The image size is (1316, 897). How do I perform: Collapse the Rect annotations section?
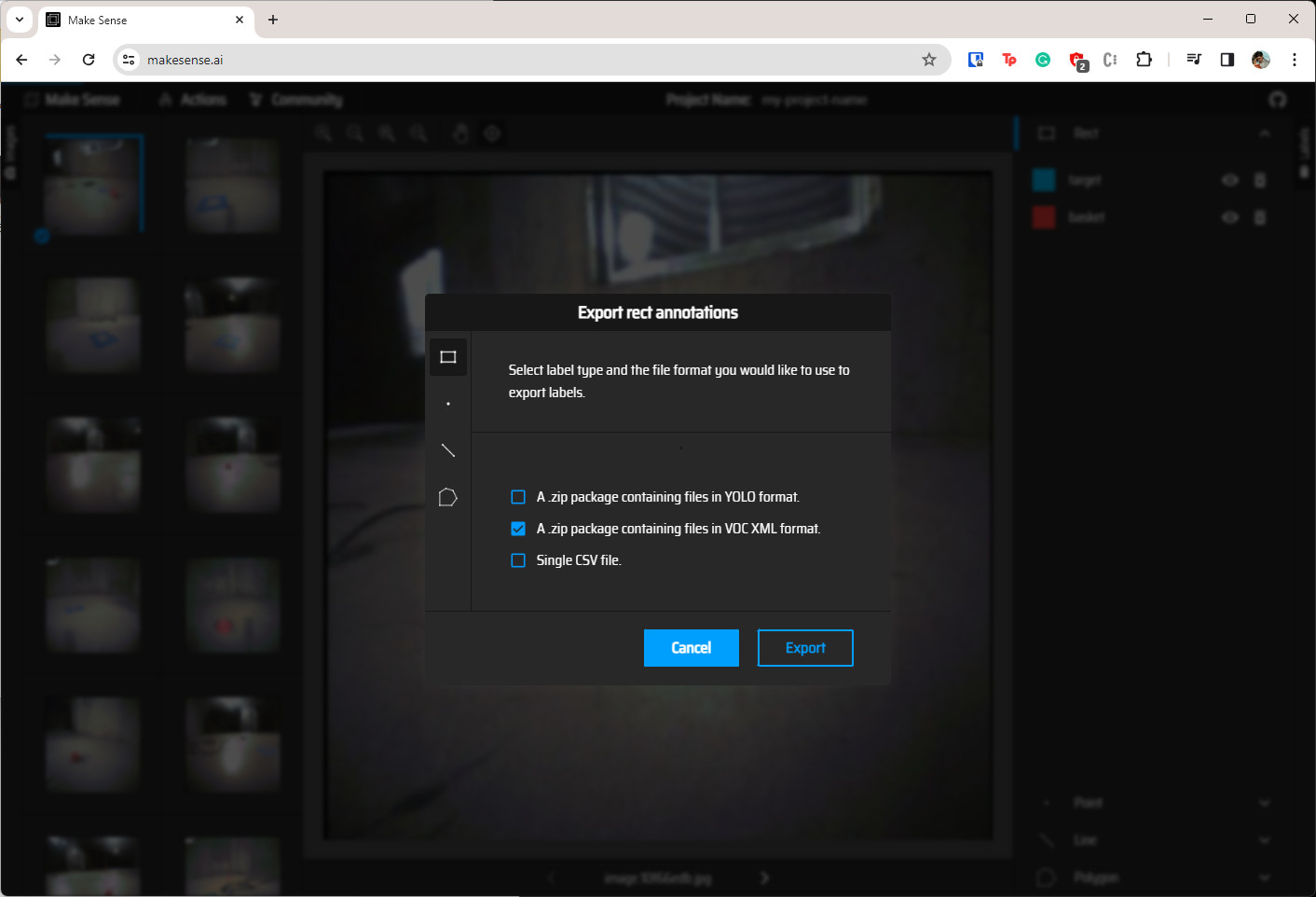tap(1266, 133)
